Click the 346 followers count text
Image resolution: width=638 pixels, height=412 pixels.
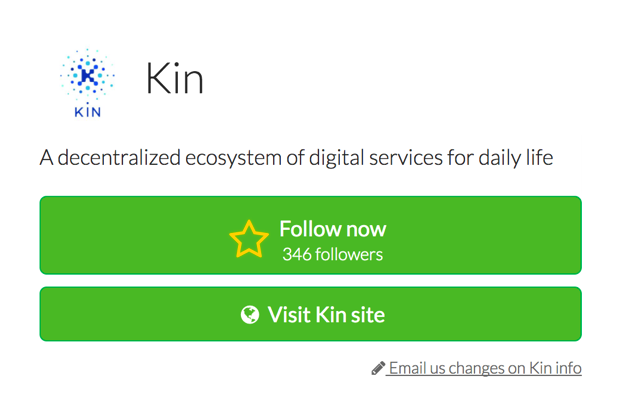[x=332, y=255]
